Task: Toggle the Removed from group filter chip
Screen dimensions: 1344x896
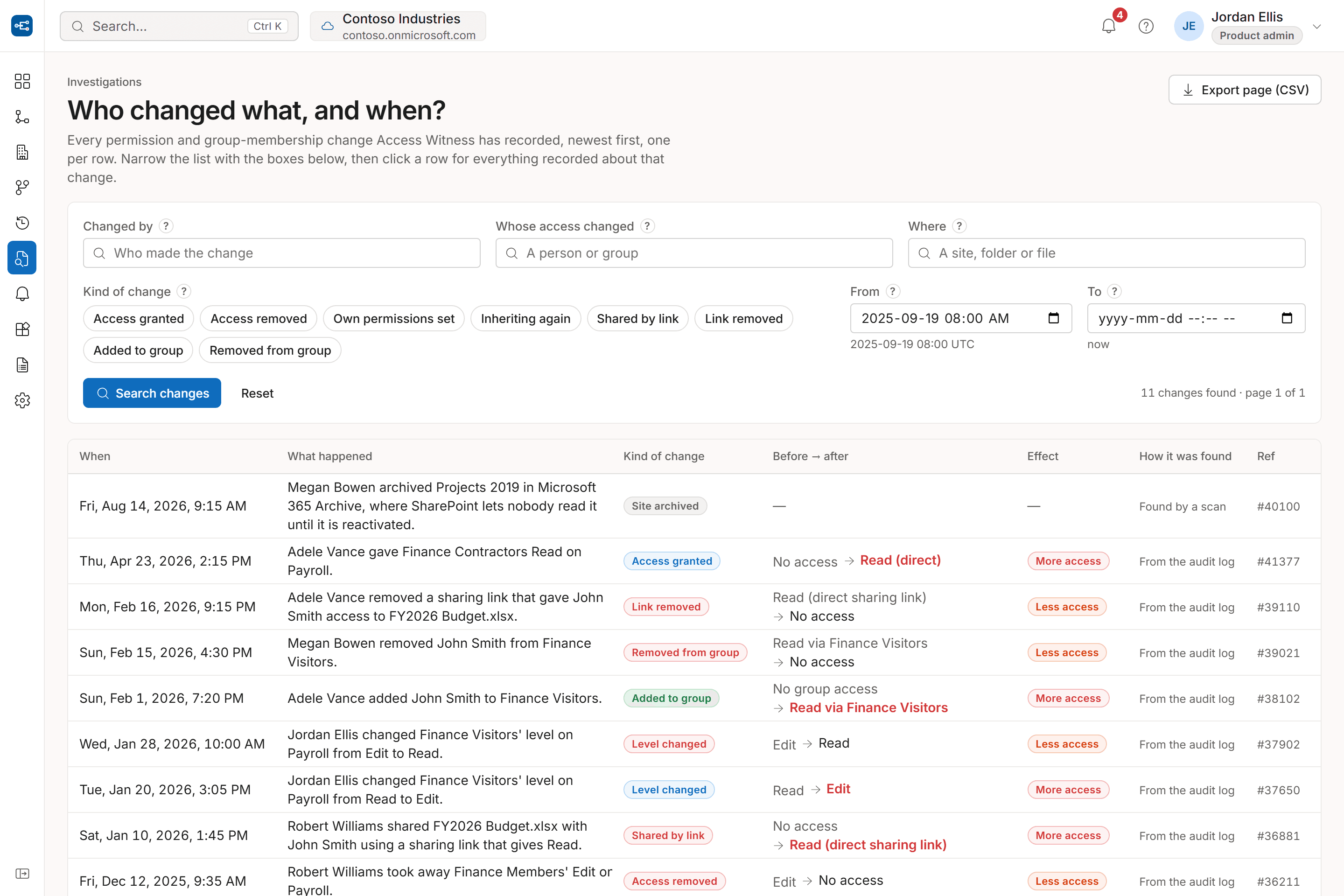Action: click(270, 350)
